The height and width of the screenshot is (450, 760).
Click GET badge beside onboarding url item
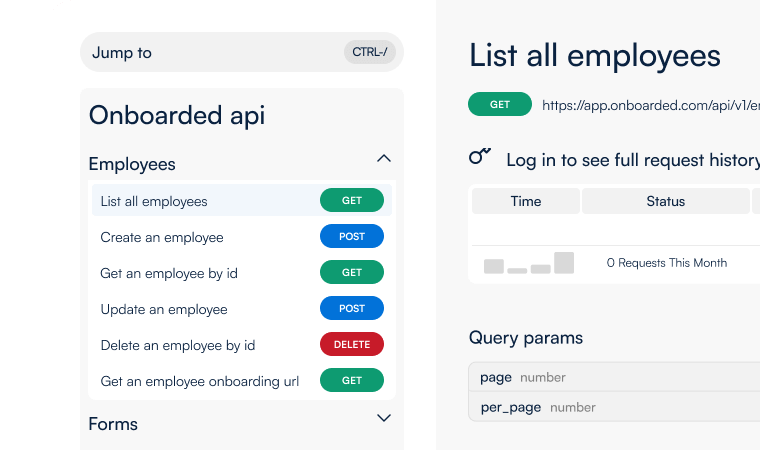[352, 380]
